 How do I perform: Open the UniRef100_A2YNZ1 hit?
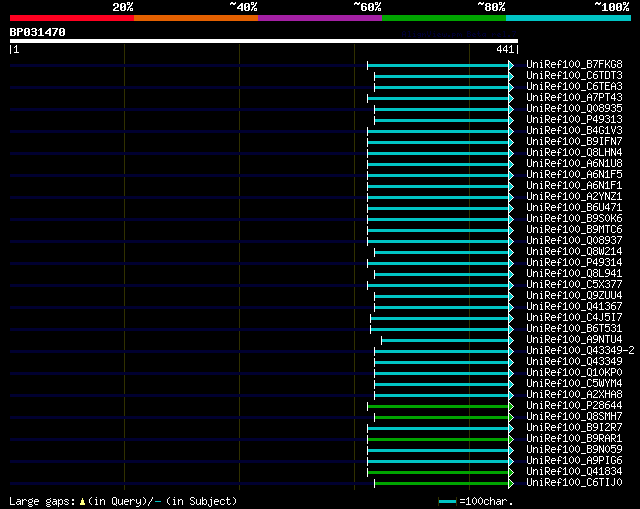(x=574, y=197)
